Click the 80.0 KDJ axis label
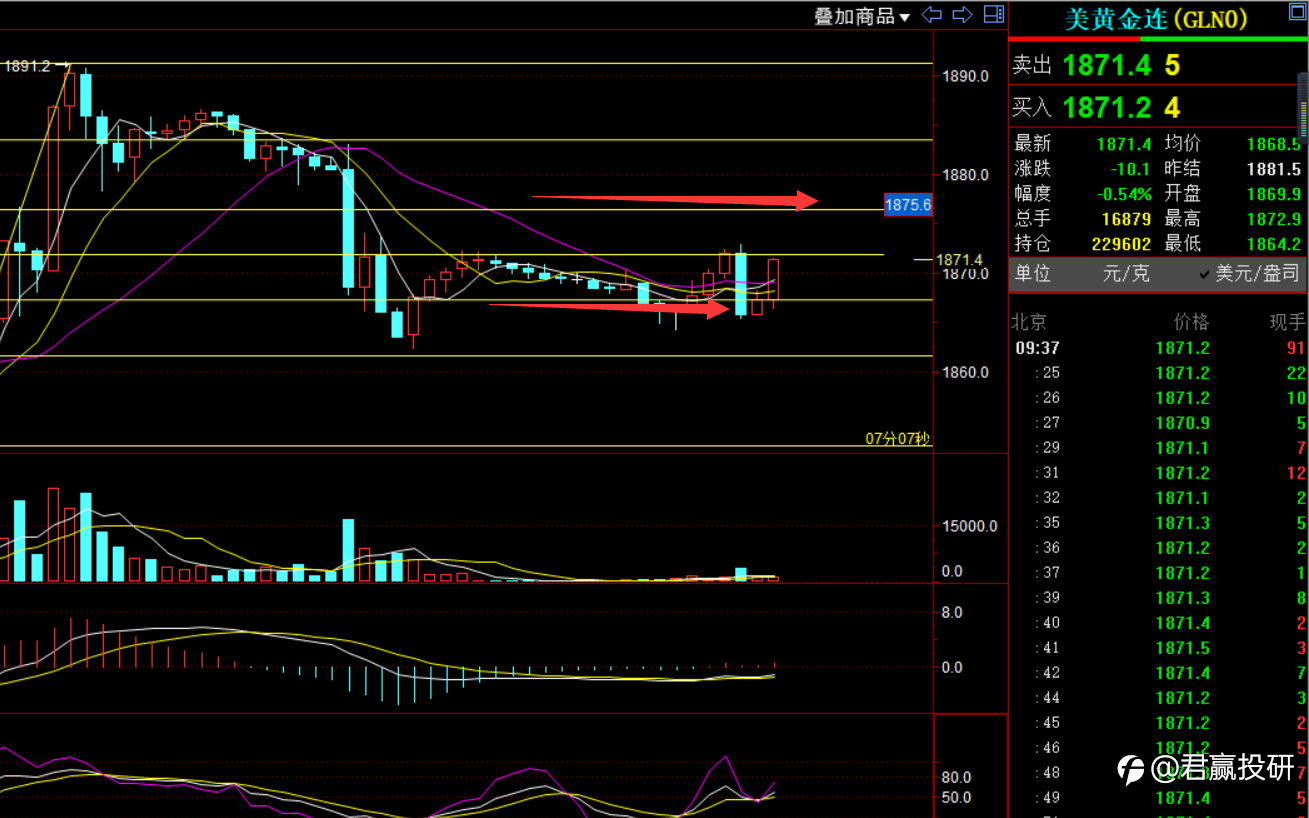Image resolution: width=1309 pixels, height=818 pixels. pos(956,778)
